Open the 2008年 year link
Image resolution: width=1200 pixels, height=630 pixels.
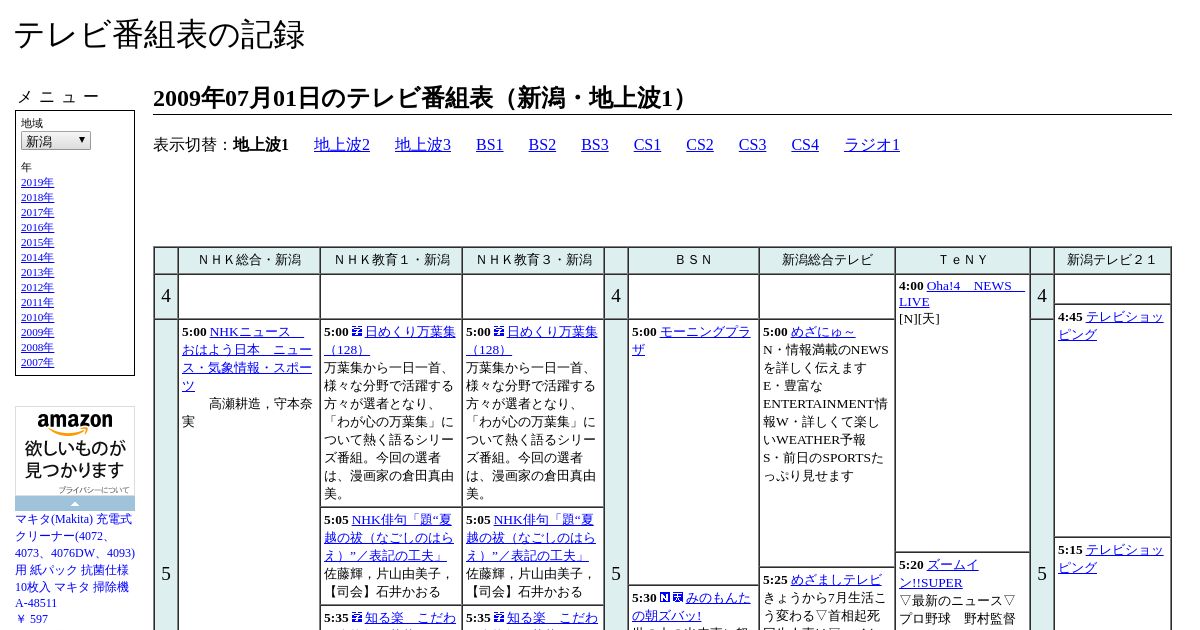37,347
